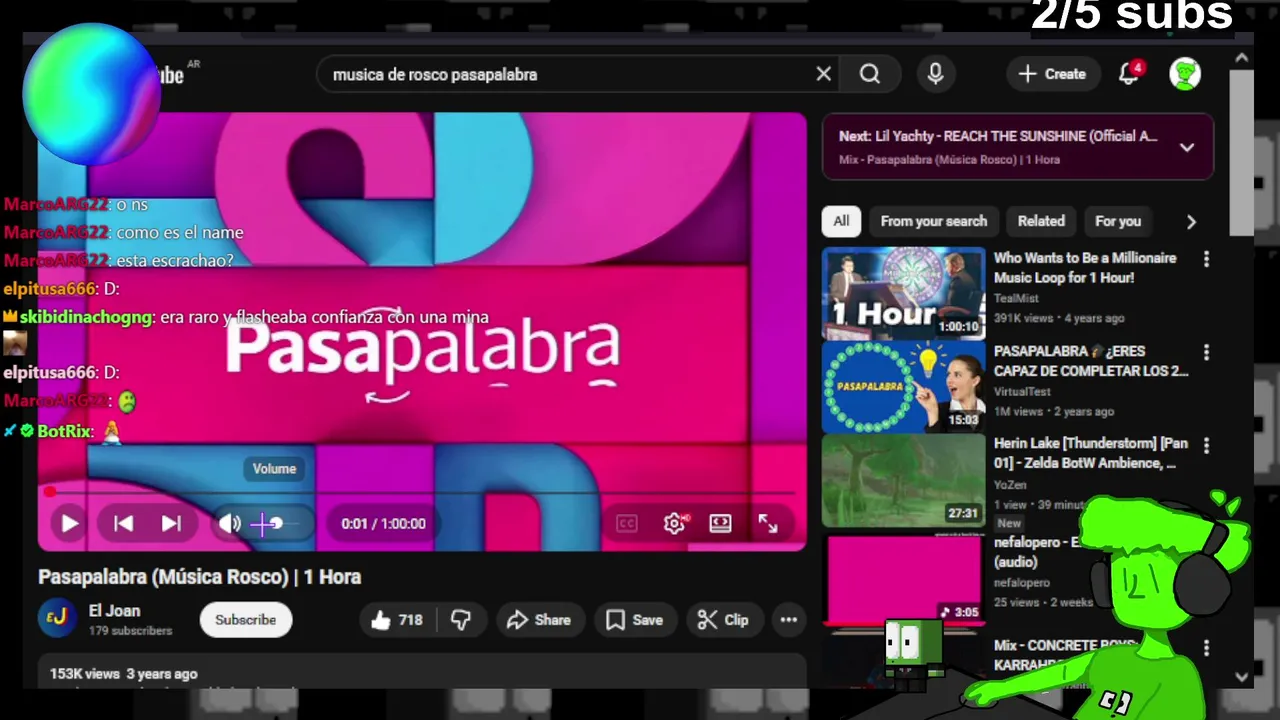Skip to next video in player
Screen dimensions: 1280x720
[171, 523]
